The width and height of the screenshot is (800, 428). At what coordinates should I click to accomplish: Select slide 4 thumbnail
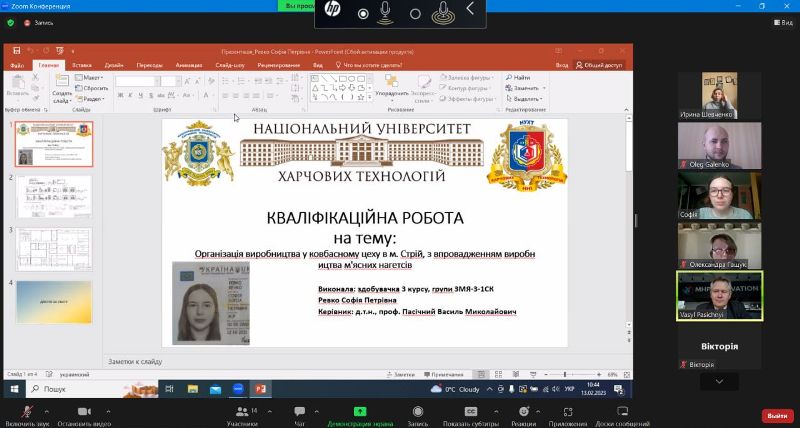[54, 301]
